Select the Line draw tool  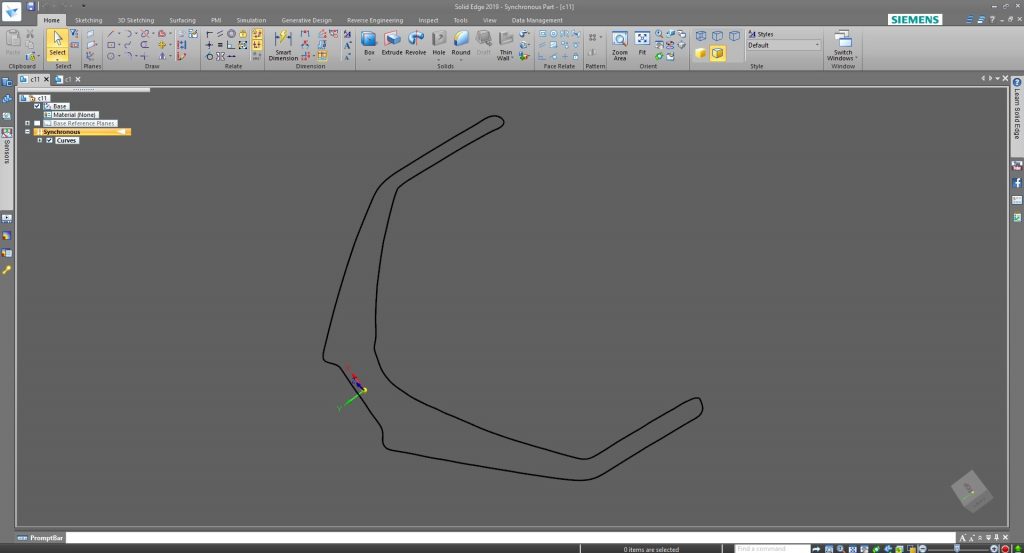pyautogui.click(x=110, y=33)
